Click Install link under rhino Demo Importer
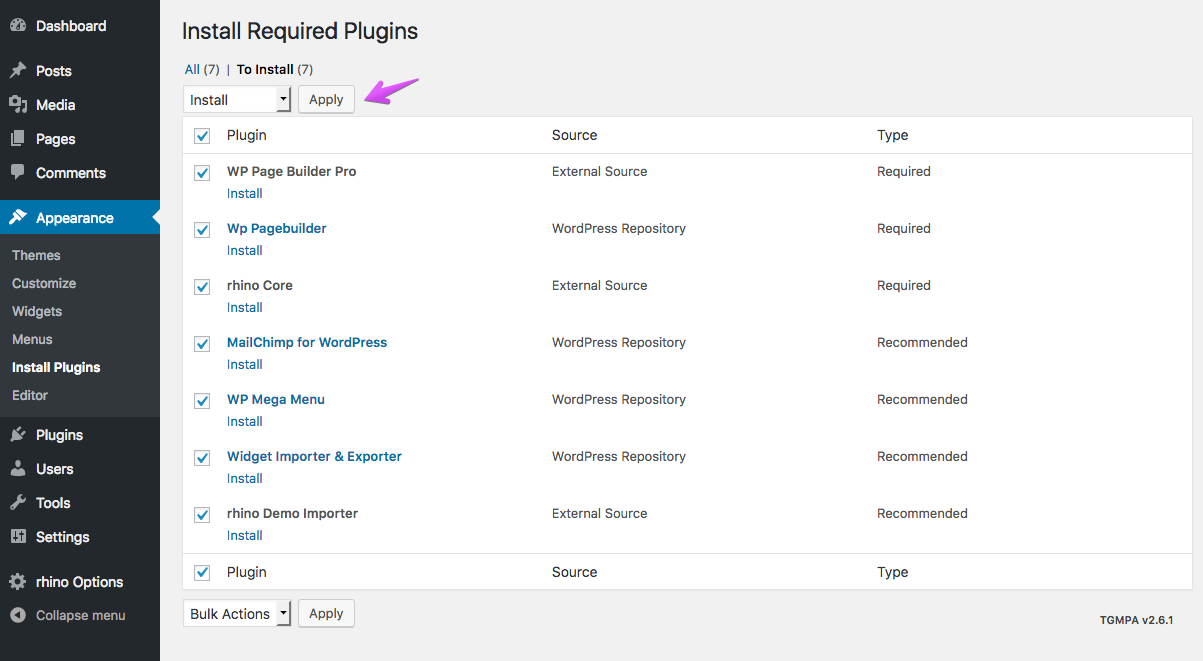 245,536
